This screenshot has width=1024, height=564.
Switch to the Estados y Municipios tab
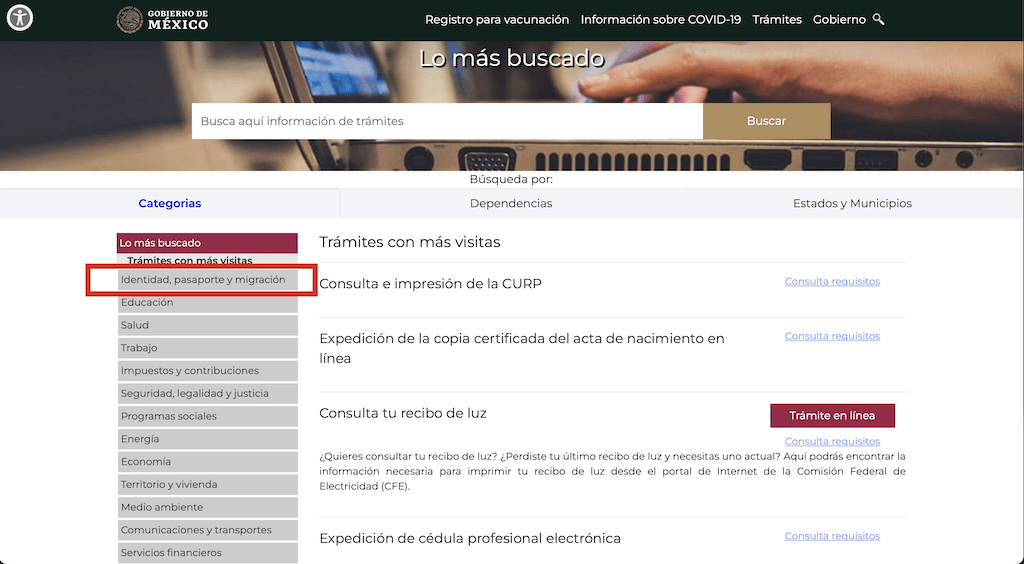point(852,204)
